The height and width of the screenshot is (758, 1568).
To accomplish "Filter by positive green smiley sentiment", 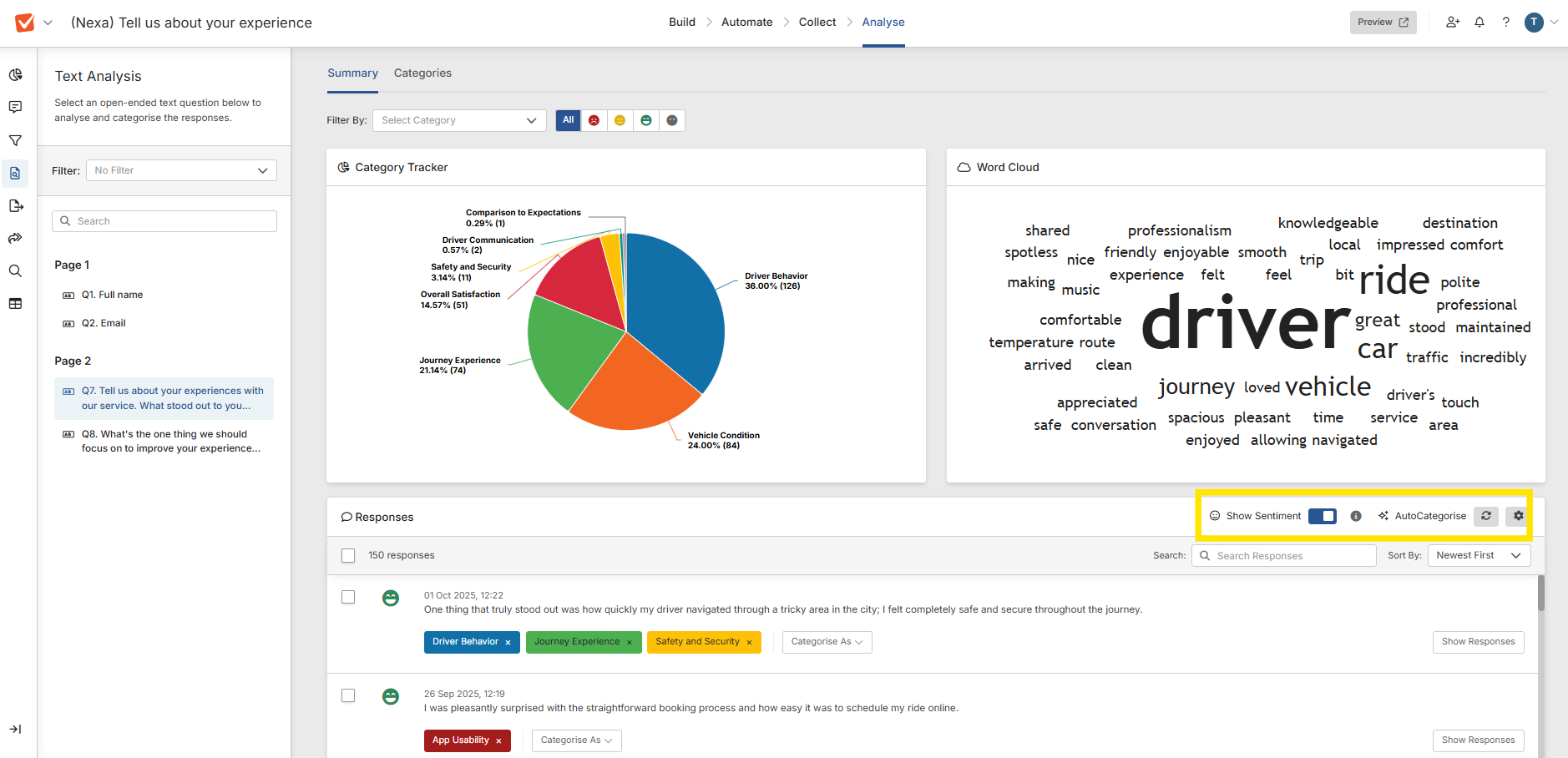I will coord(645,120).
